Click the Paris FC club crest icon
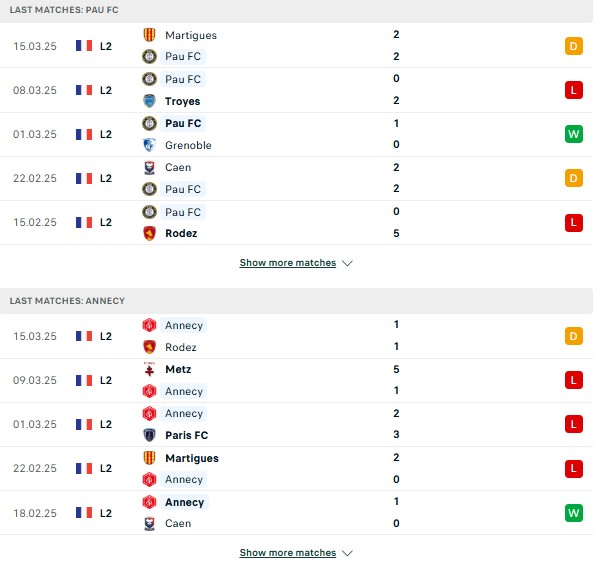Screen dimensions: 598x569 149,435
